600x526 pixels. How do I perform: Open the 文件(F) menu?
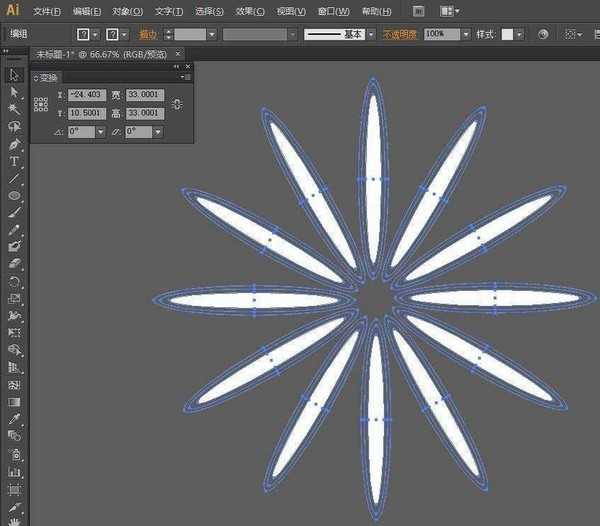pyautogui.click(x=46, y=11)
